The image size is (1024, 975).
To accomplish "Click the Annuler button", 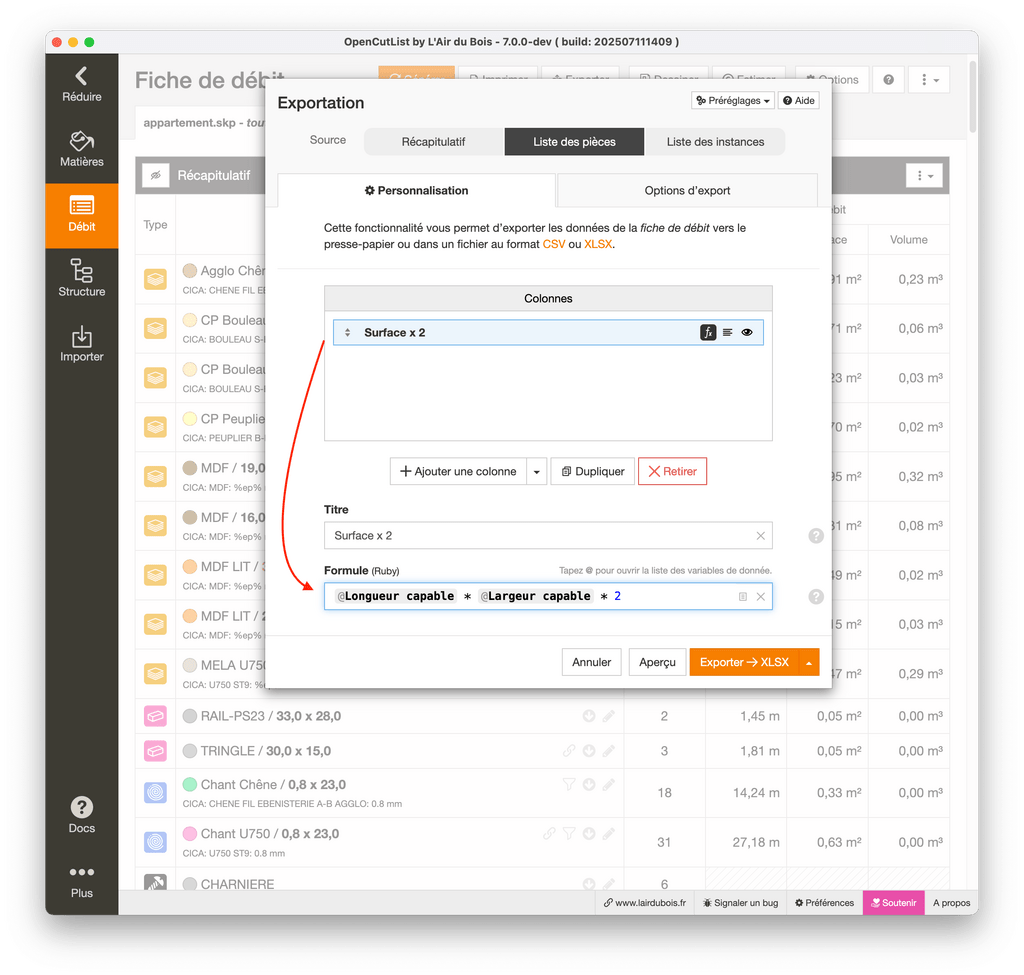I will point(592,662).
